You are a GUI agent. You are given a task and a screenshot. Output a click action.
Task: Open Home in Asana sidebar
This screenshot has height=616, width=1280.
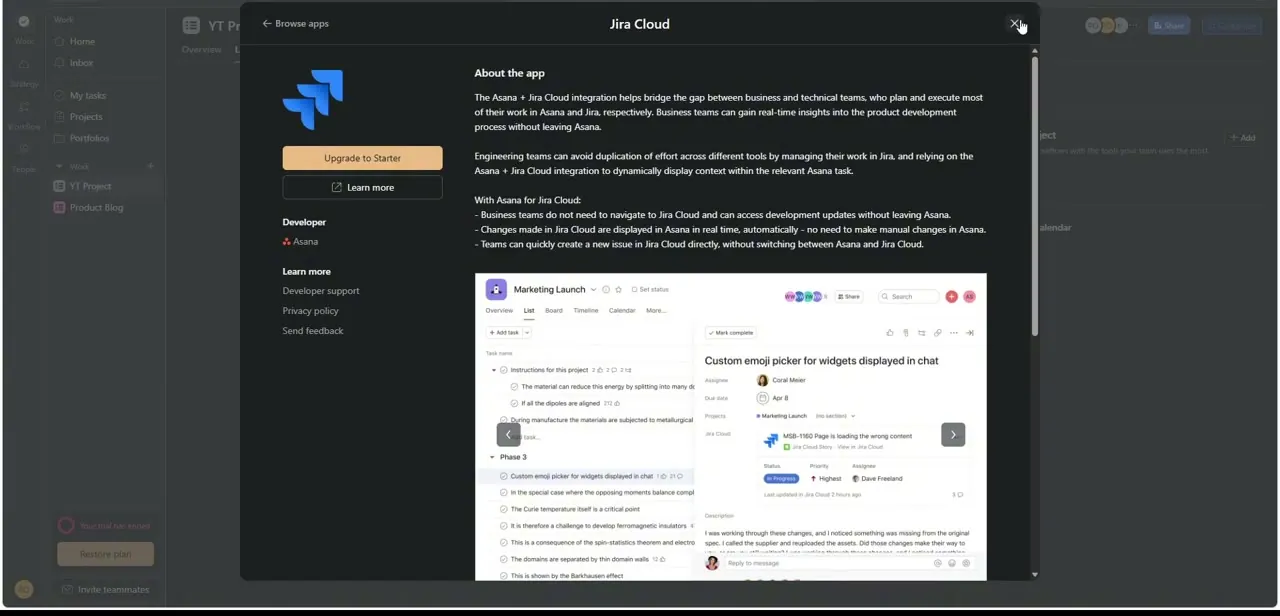tap(82, 41)
